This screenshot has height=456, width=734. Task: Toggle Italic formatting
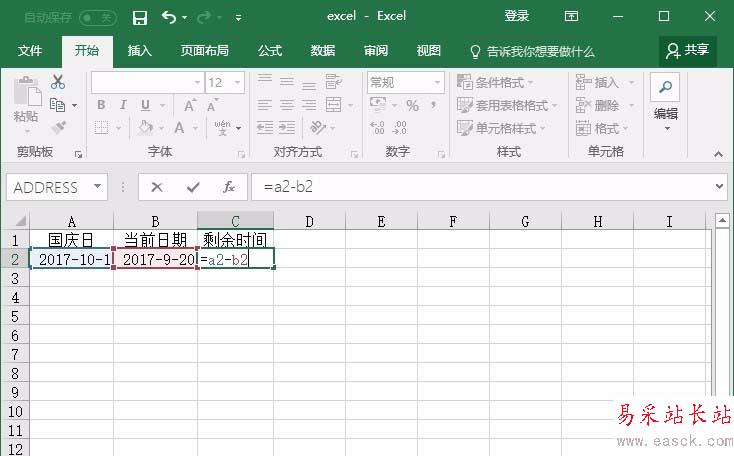(x=123, y=105)
